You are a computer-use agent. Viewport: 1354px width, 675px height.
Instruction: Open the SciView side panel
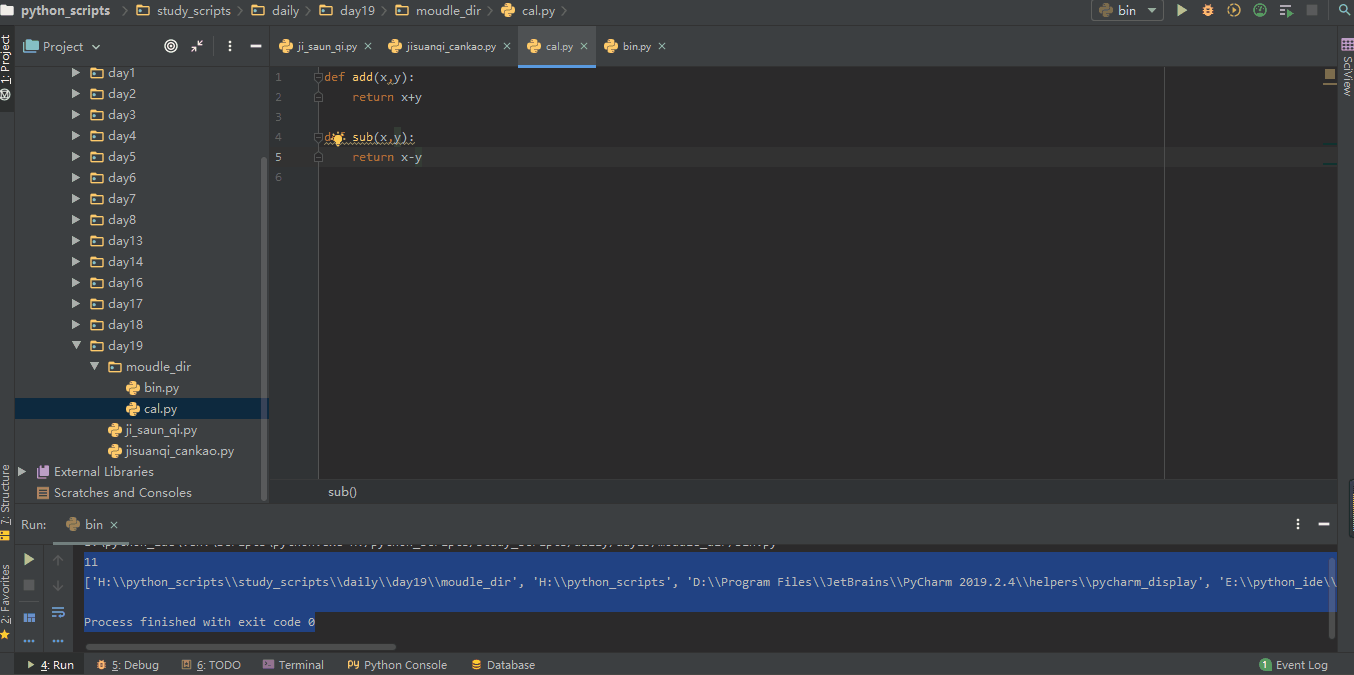(1346, 67)
